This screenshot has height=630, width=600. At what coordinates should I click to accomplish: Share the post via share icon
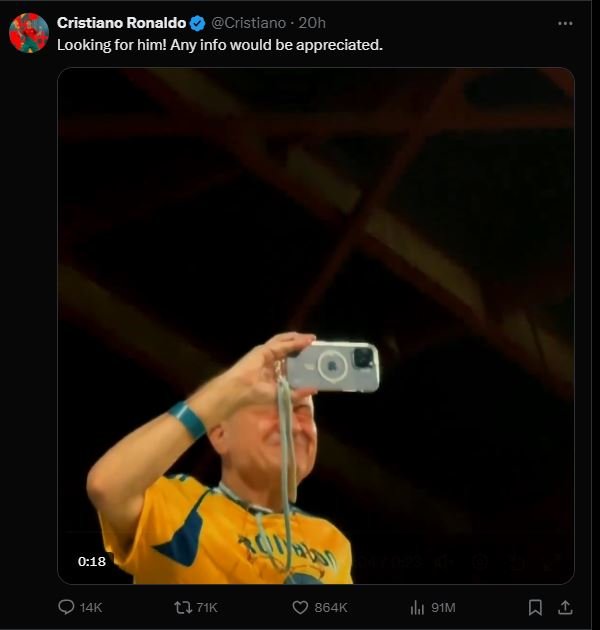coord(565,607)
